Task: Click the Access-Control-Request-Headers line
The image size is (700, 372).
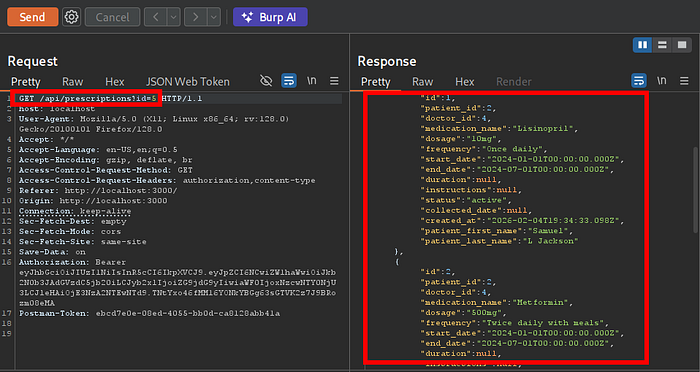Action: coord(167,180)
